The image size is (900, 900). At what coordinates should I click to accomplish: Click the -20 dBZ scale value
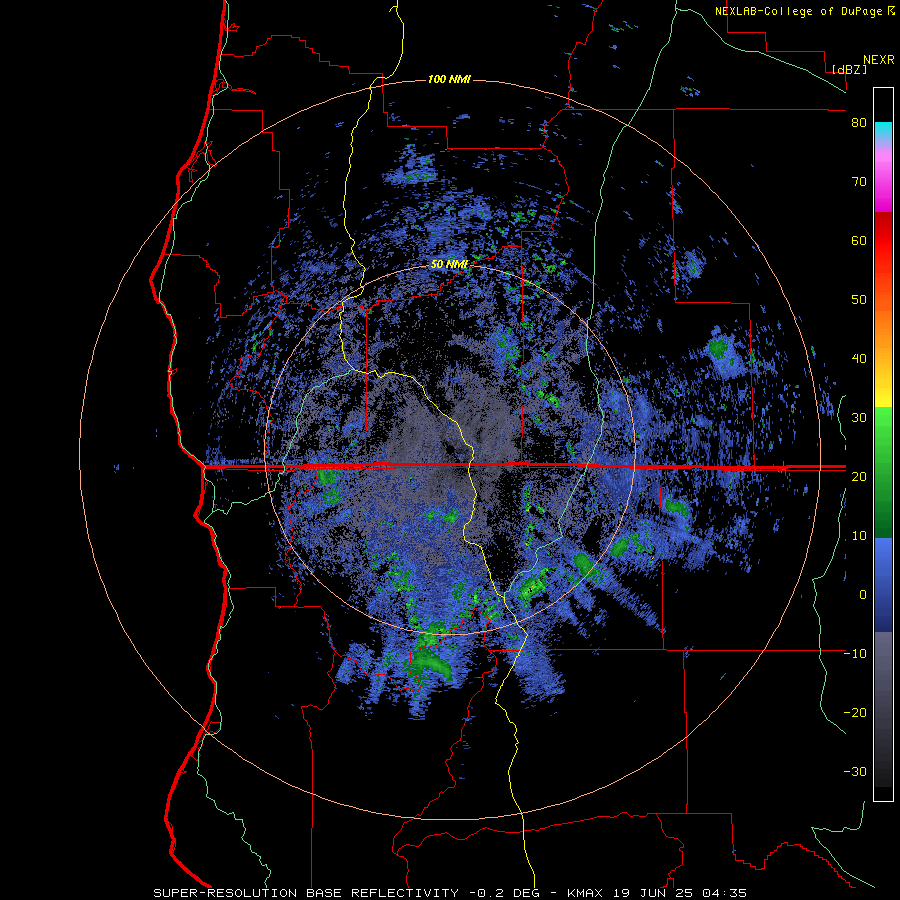point(855,712)
